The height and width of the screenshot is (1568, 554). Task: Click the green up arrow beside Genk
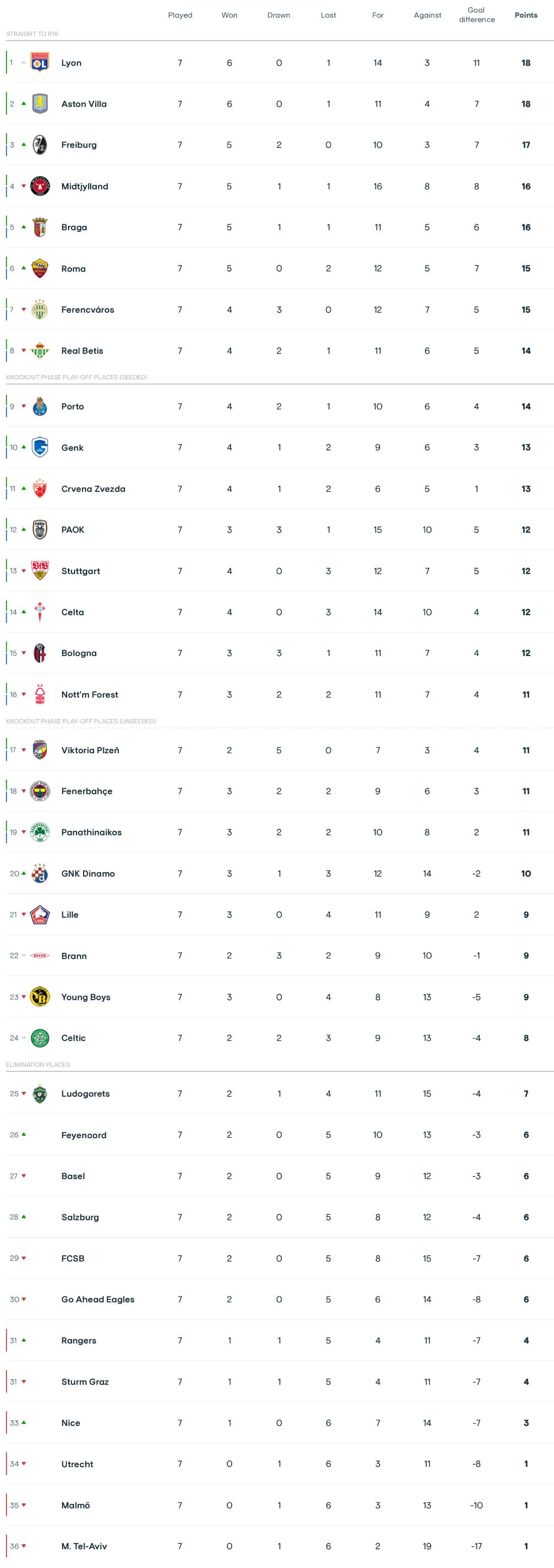click(24, 447)
